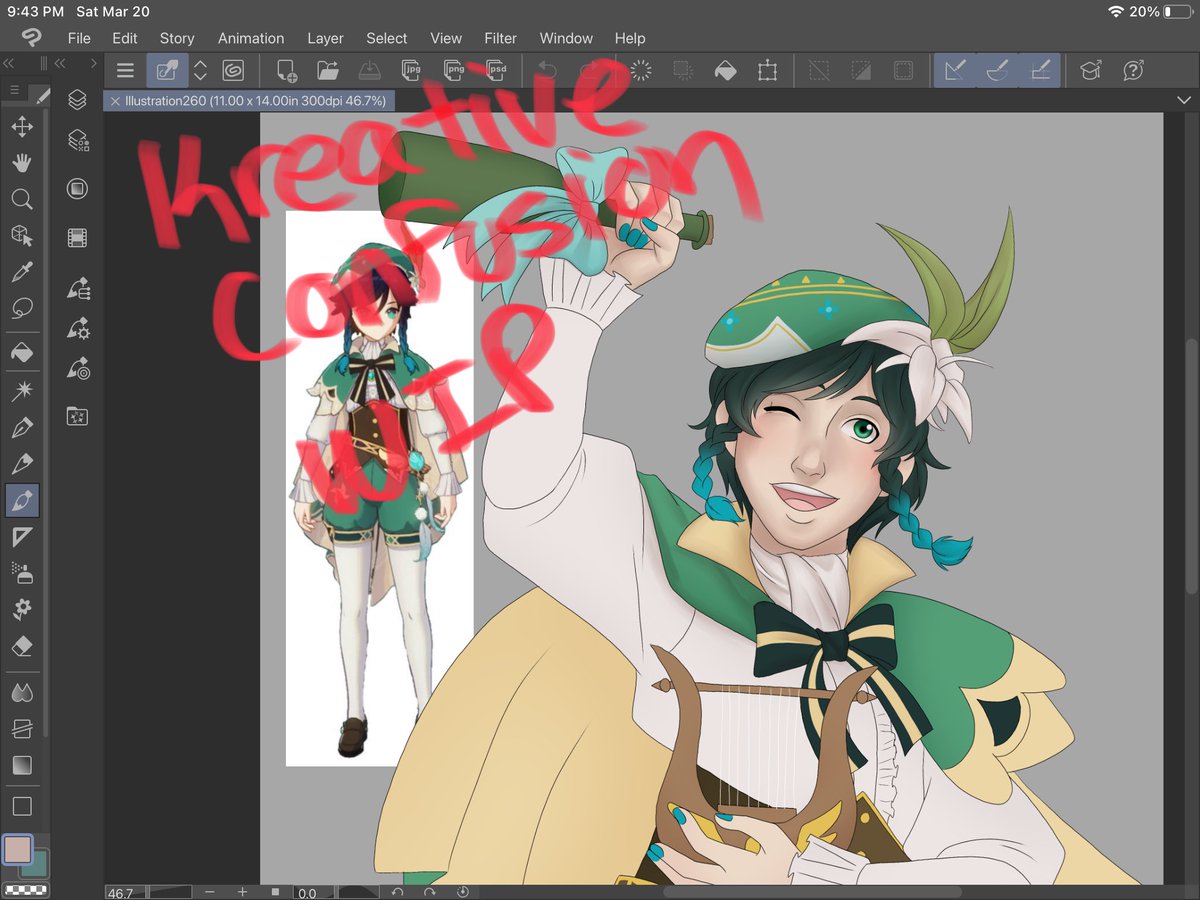The width and height of the screenshot is (1200, 900).
Task: Select the Figure ruler triangle tool
Action: click(22, 537)
